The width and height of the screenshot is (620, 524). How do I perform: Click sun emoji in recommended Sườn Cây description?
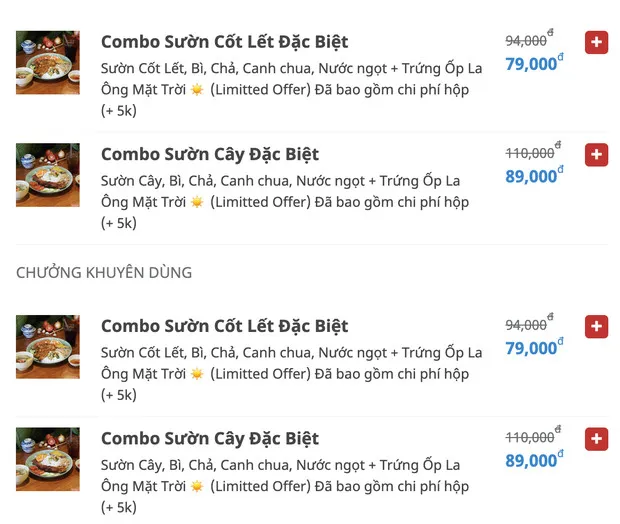[x=197, y=487]
